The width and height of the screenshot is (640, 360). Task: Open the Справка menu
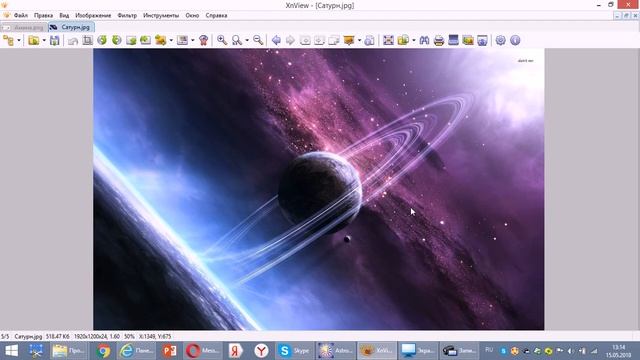click(216, 15)
